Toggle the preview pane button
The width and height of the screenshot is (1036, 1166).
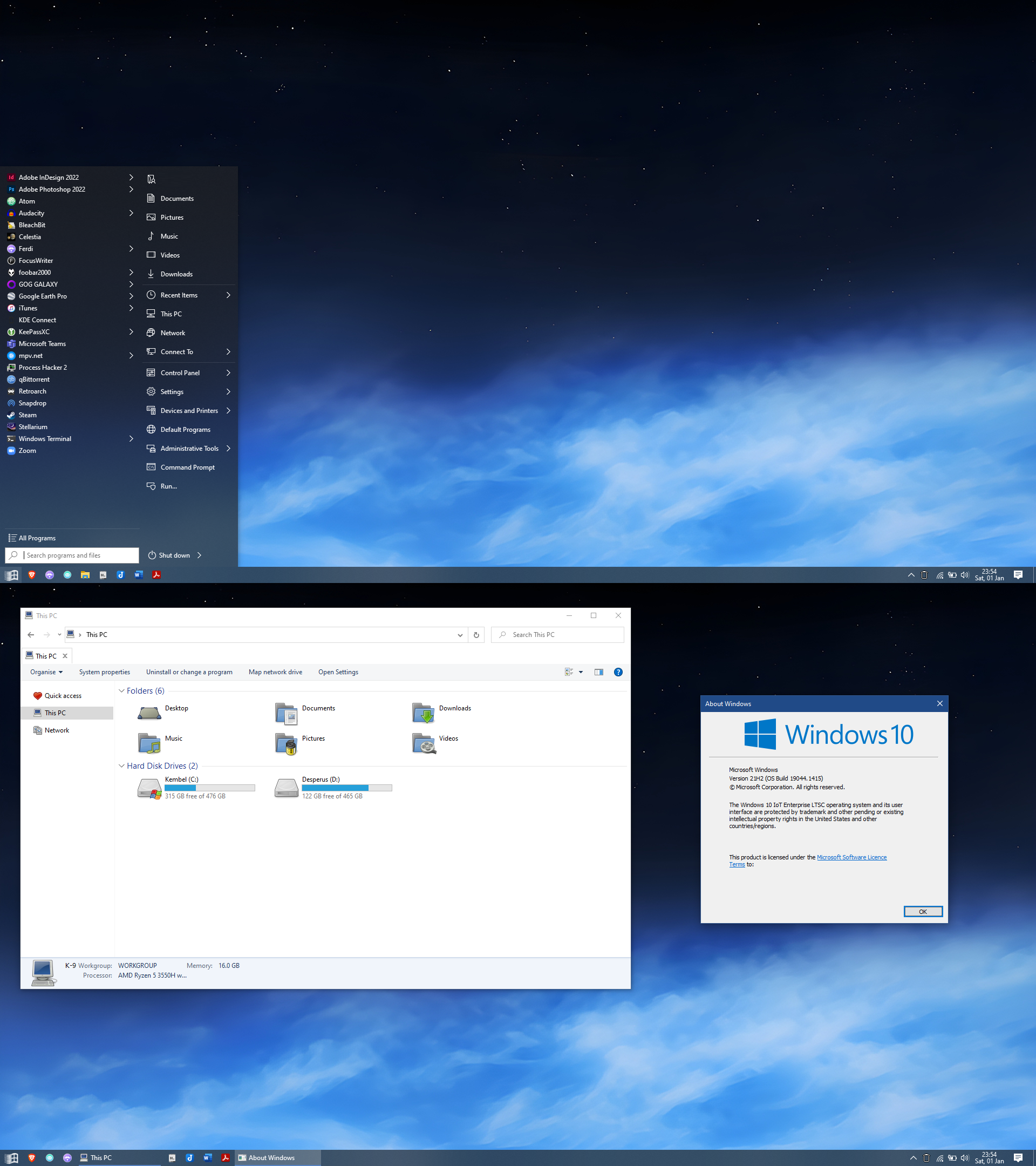(599, 672)
